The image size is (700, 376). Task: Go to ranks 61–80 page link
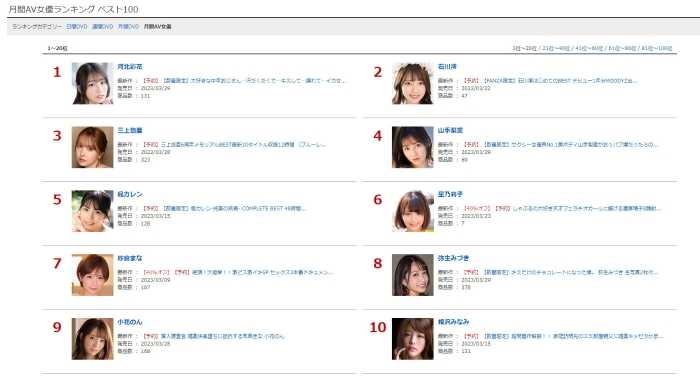click(622, 48)
